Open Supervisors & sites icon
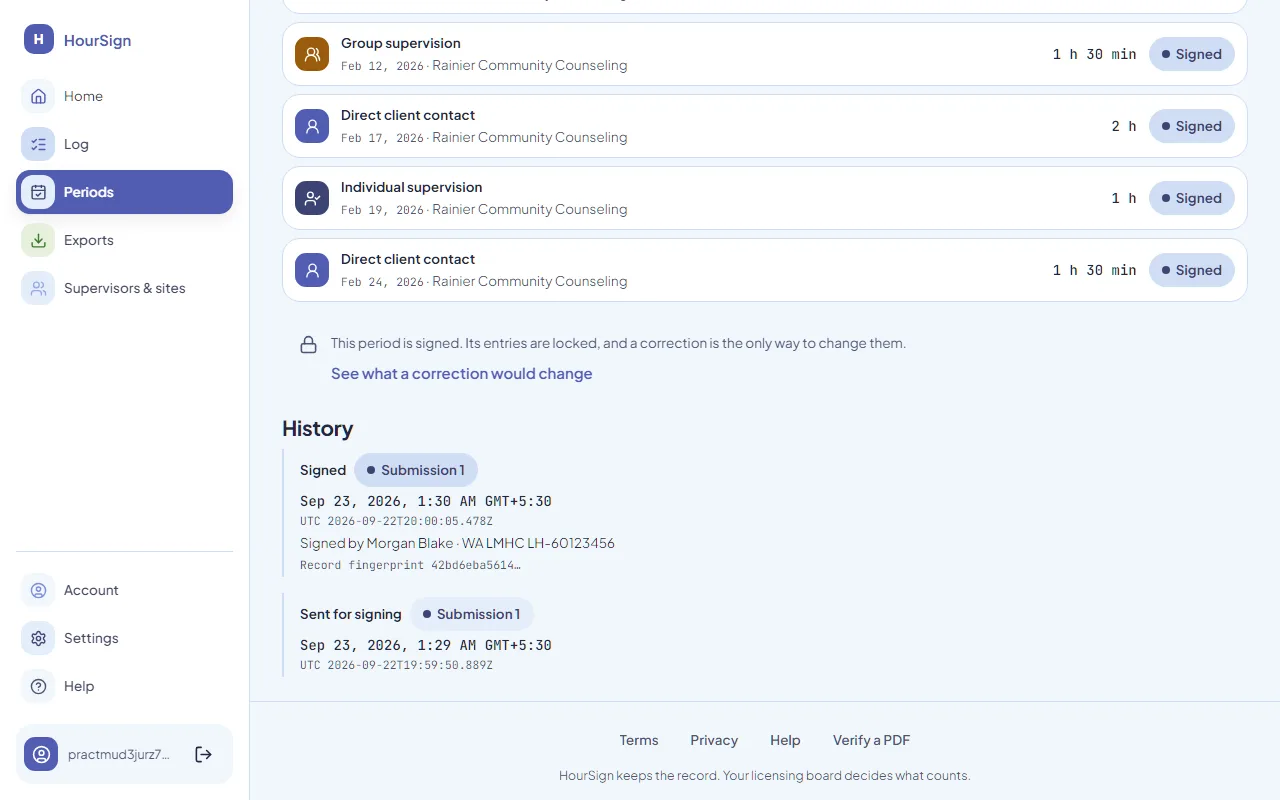1280x800 pixels. 38,288
